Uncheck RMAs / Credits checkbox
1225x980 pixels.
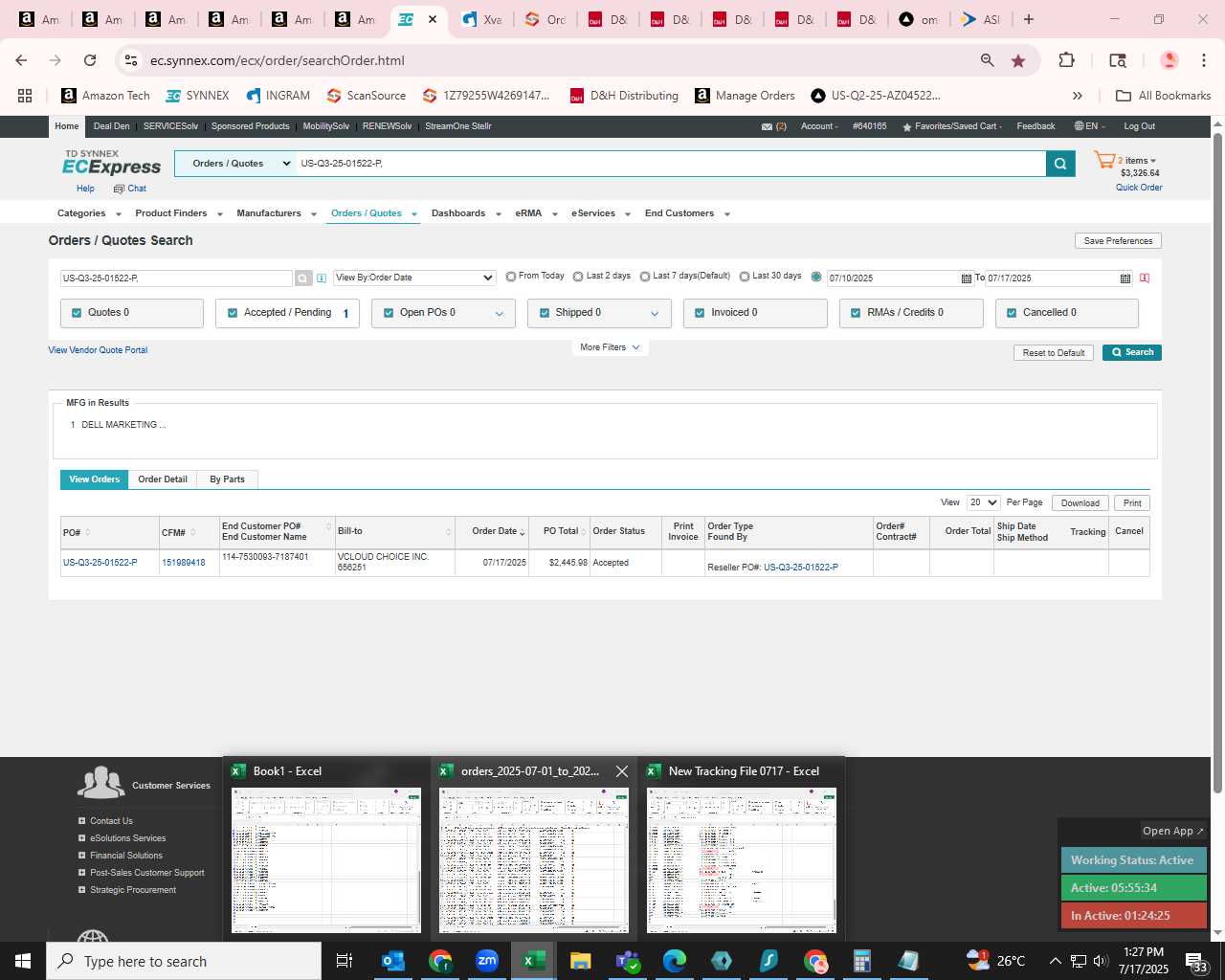coord(856,313)
